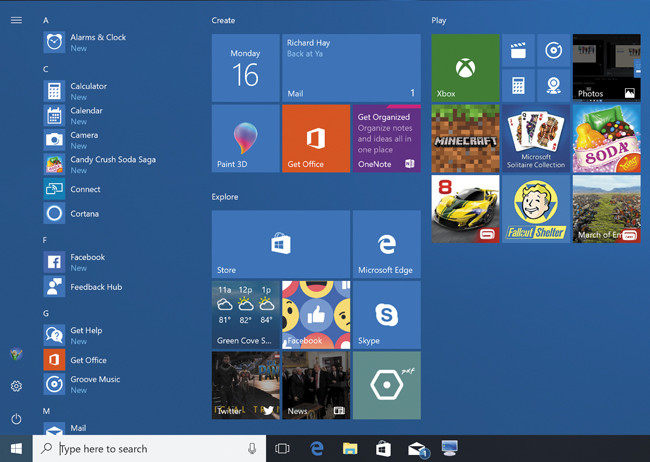650x462 pixels.
Task: Open the Asphalt 8 racing tile
Action: click(466, 209)
